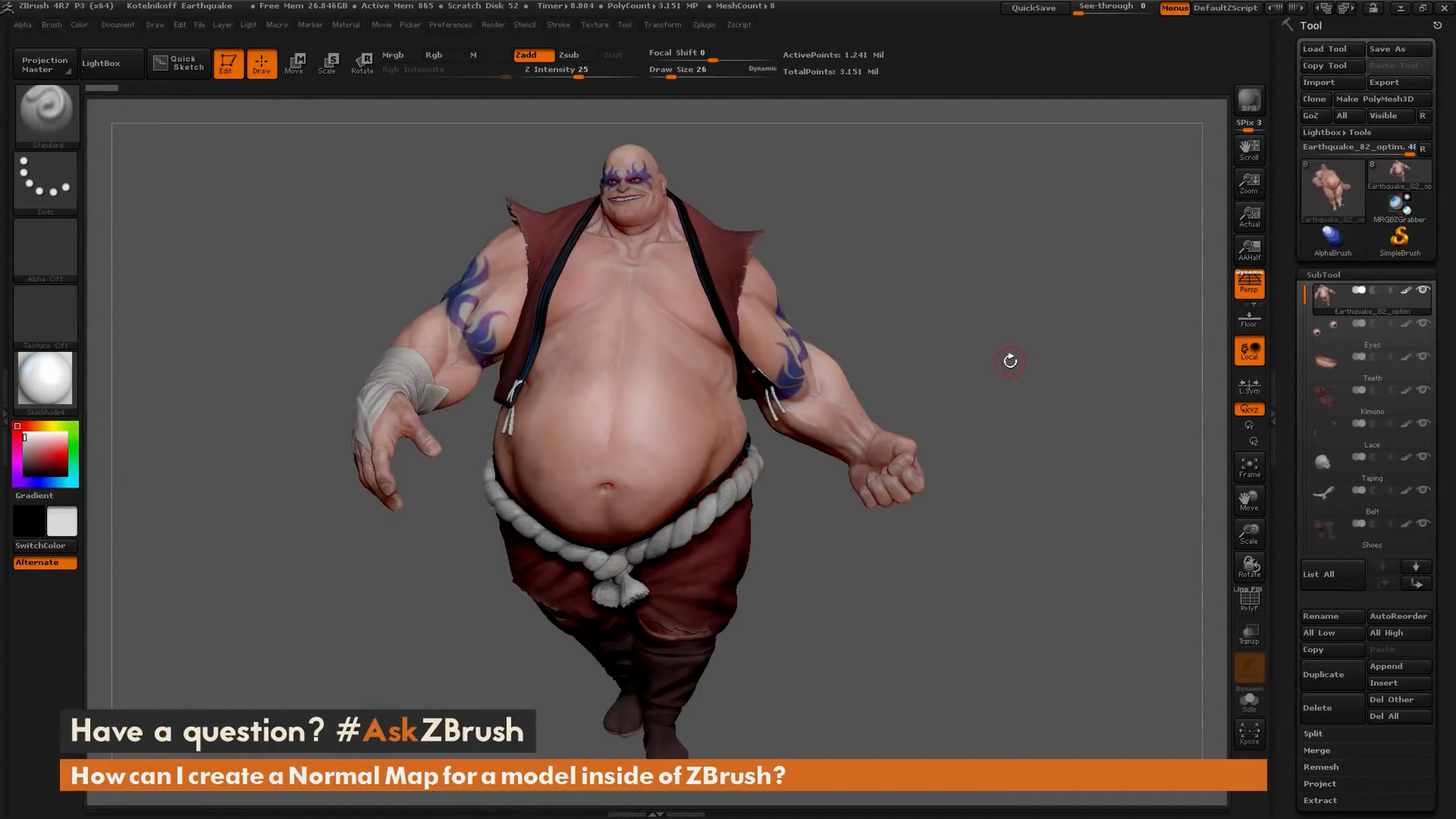The width and height of the screenshot is (1456, 819).
Task: Choose the MRGBZGrabber tool
Action: coord(1400,208)
